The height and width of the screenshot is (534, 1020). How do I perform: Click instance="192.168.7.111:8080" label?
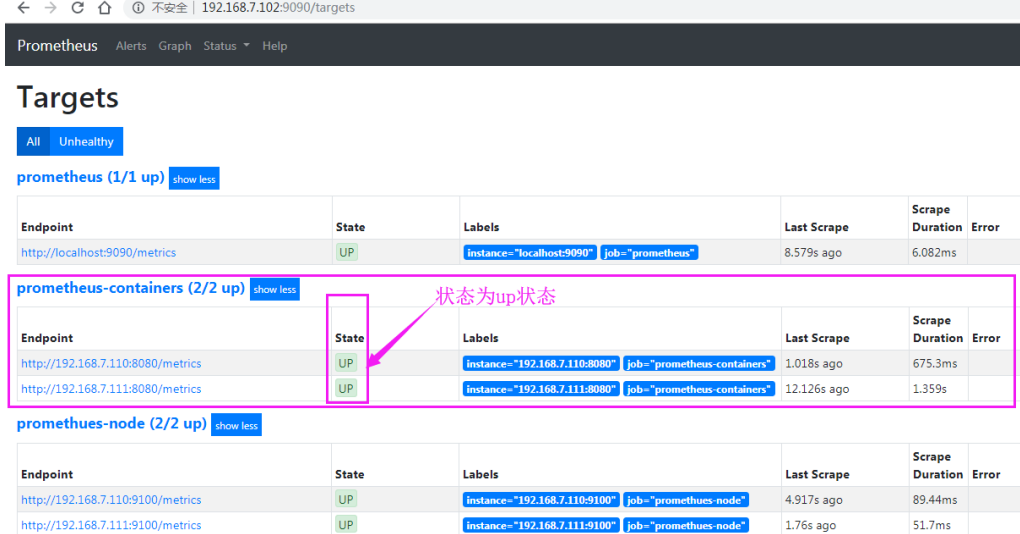pos(541,389)
